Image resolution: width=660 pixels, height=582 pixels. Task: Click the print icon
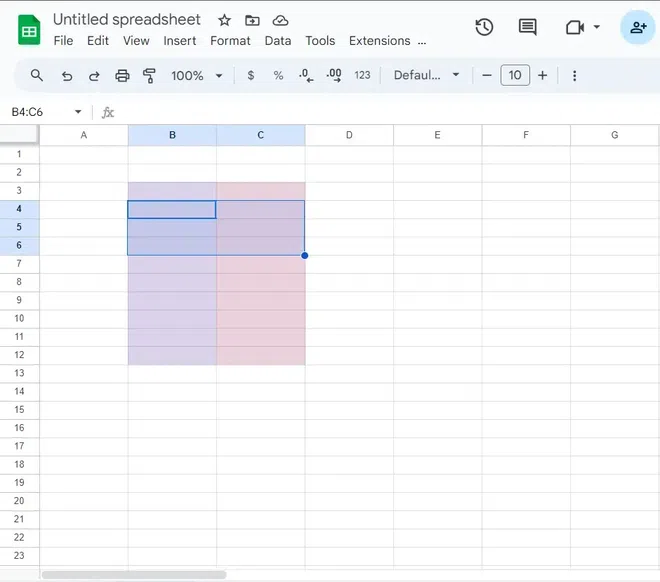122,76
